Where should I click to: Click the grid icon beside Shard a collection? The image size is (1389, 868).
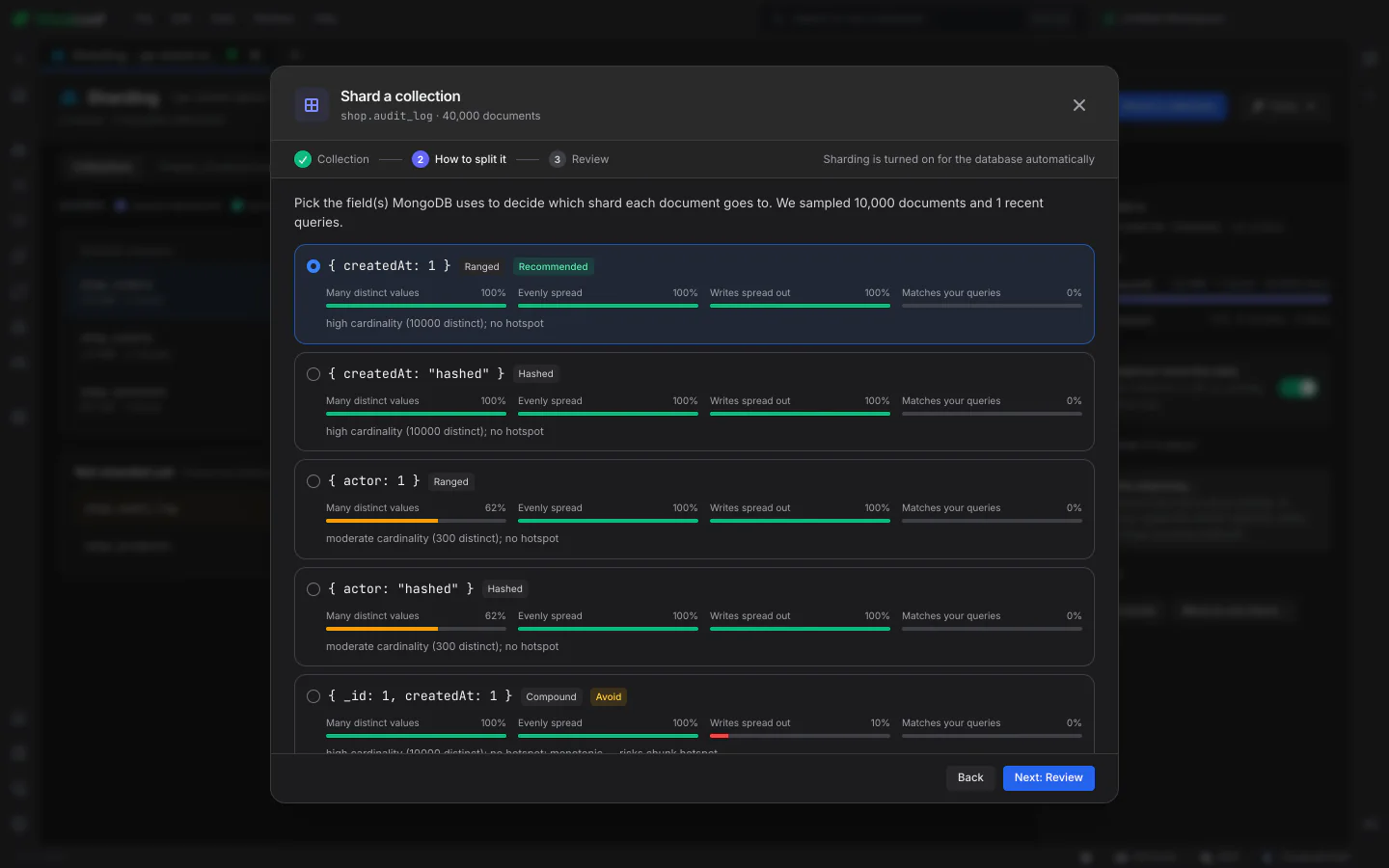click(x=312, y=105)
